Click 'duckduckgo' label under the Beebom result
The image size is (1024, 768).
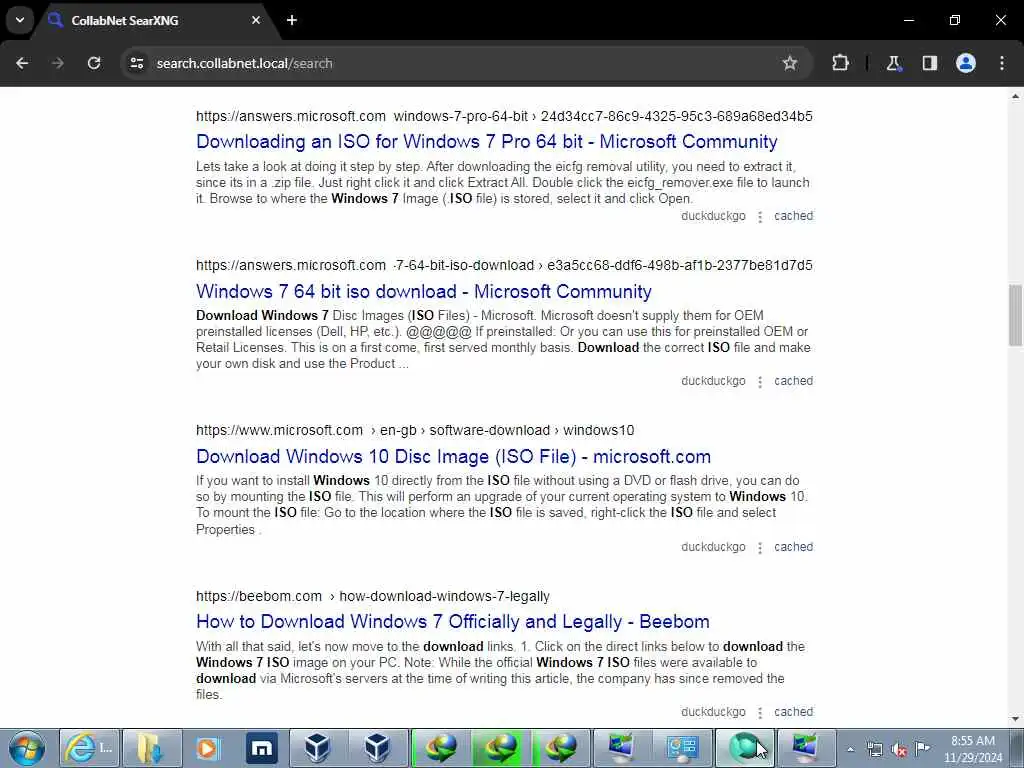(x=713, y=712)
